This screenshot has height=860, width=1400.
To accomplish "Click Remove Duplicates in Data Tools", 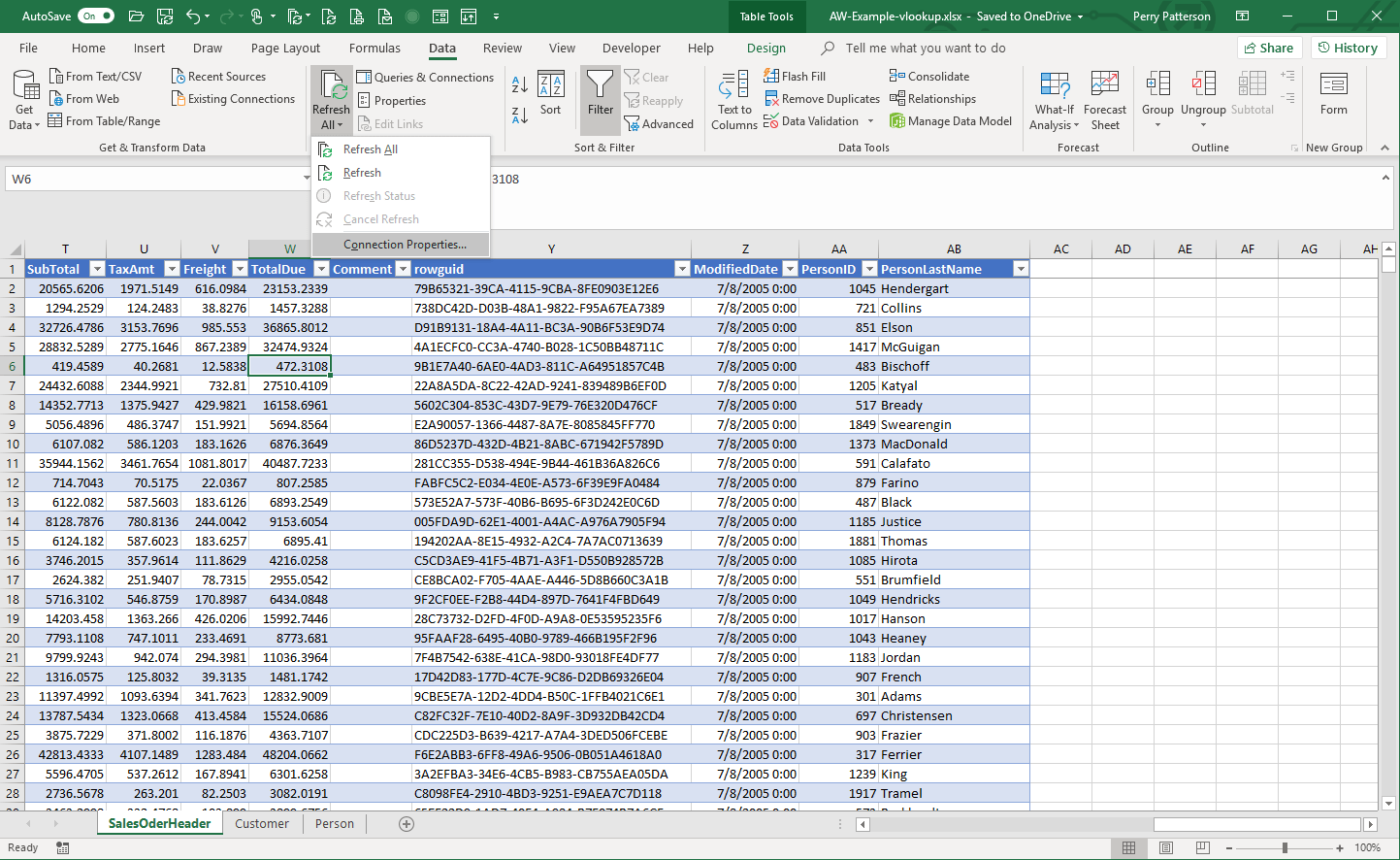I will point(822,98).
